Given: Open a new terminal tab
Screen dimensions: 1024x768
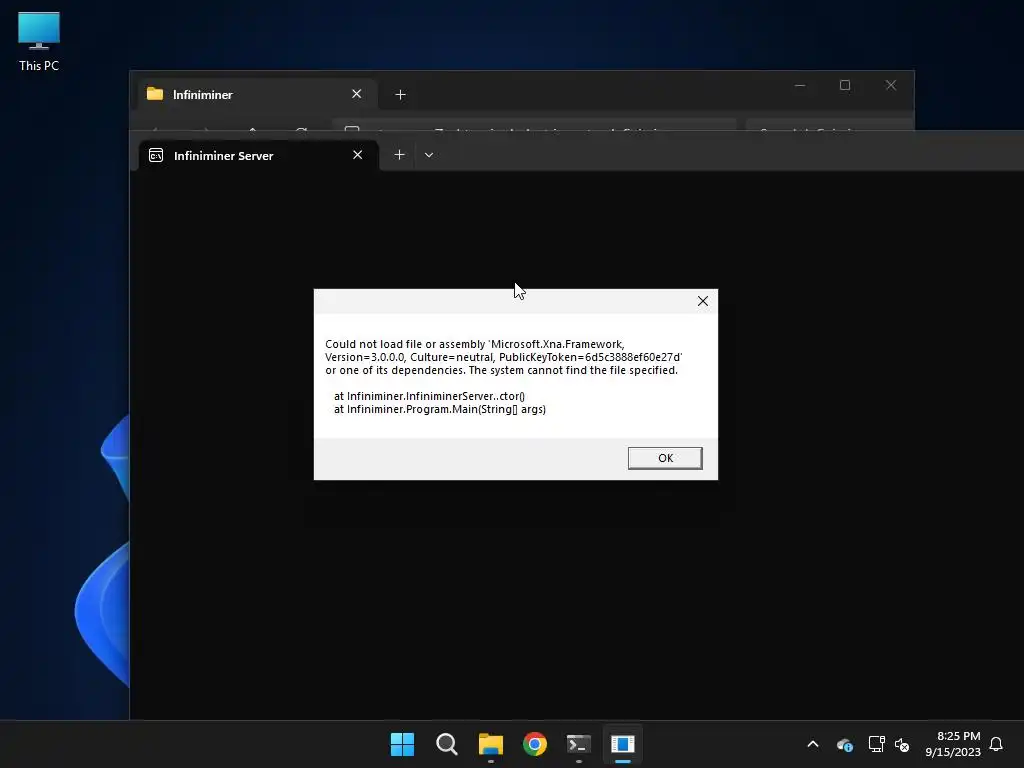Looking at the screenshot, I should (400, 155).
